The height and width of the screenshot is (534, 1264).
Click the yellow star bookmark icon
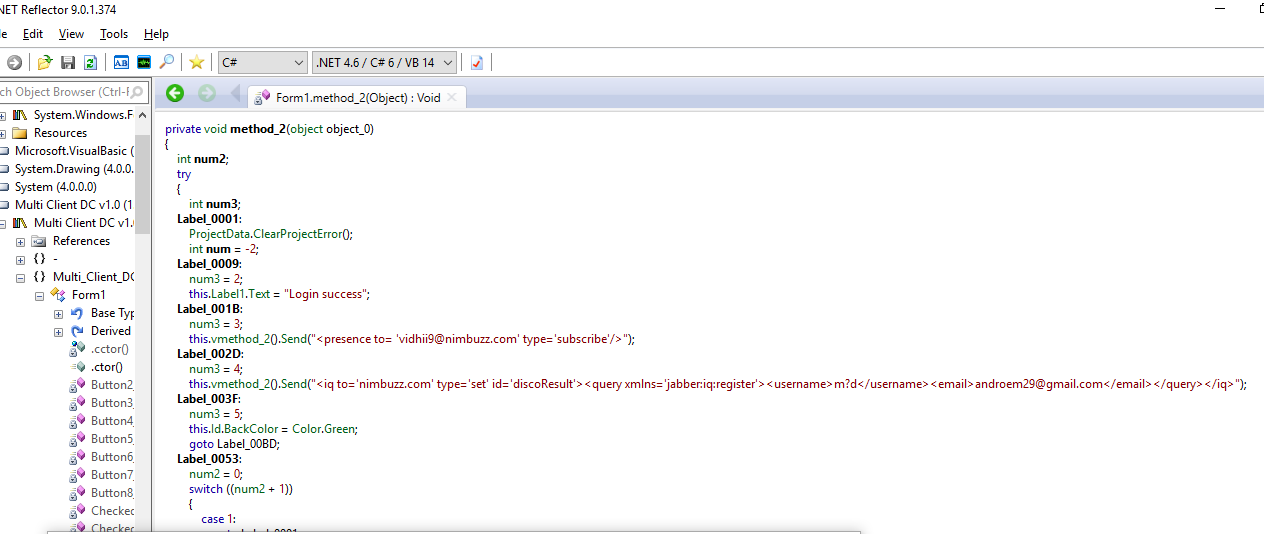(197, 62)
